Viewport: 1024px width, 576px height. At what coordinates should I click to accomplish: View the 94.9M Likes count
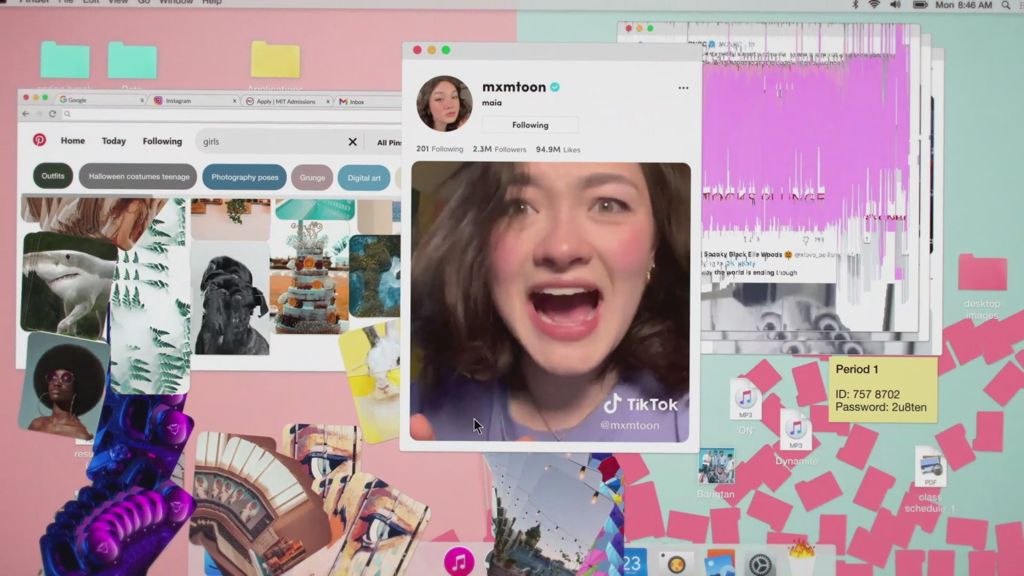[x=558, y=150]
